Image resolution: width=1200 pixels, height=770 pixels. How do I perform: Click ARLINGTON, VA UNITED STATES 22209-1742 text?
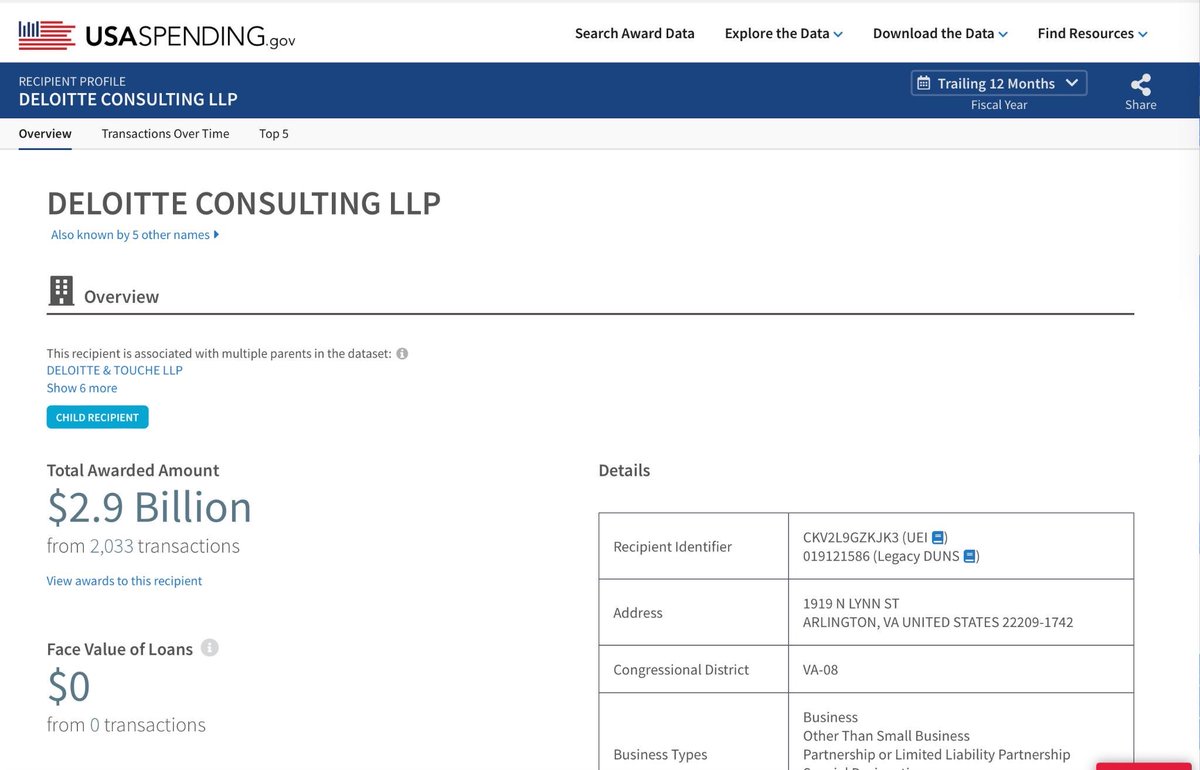pos(938,622)
